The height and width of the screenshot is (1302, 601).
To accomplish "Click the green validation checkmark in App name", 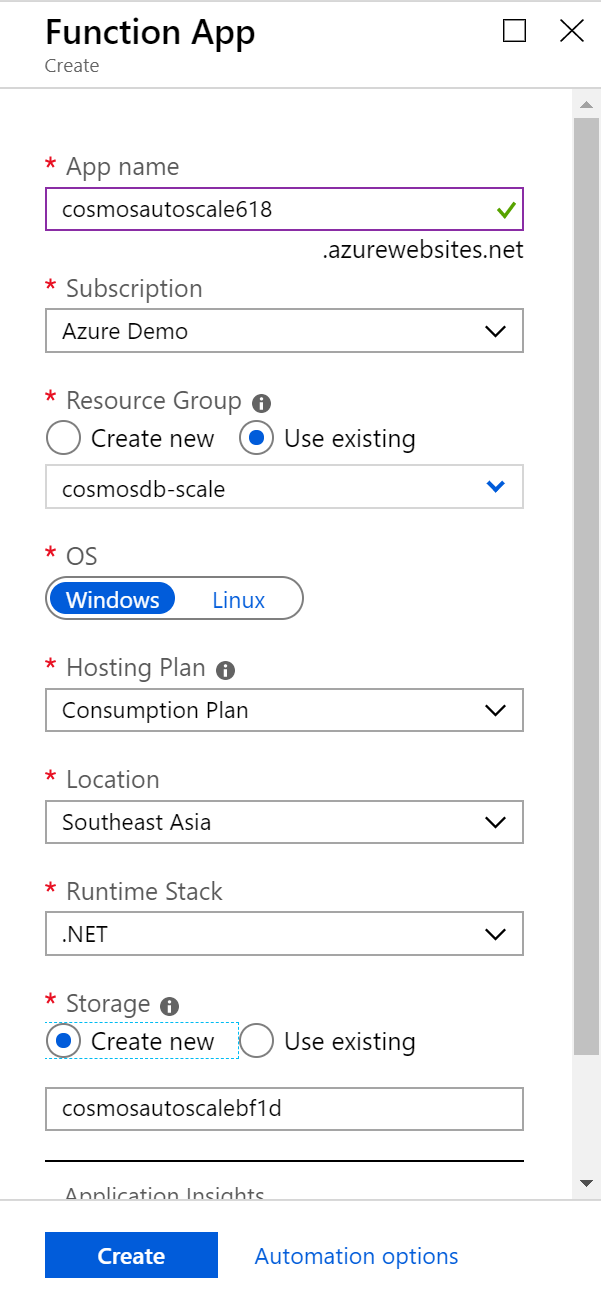I will [505, 210].
